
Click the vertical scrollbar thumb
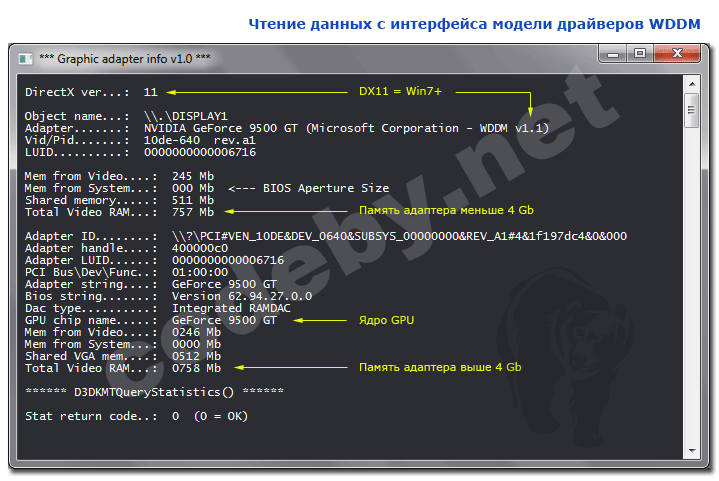(x=691, y=110)
